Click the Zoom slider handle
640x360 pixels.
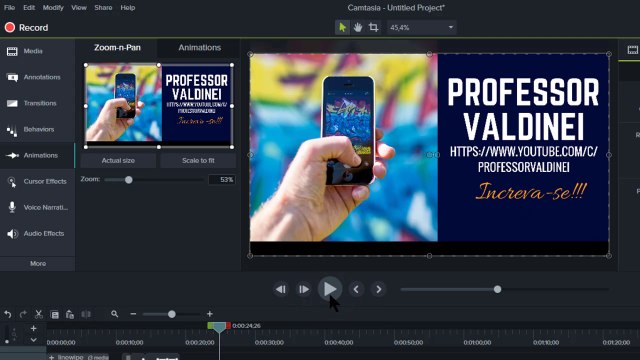tap(129, 180)
